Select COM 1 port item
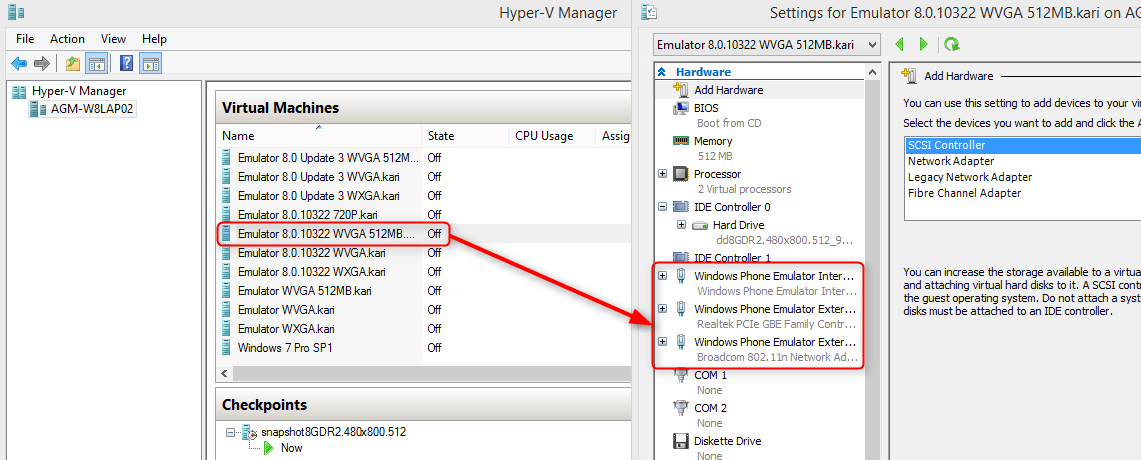The width and height of the screenshot is (1141, 460). (x=710, y=375)
